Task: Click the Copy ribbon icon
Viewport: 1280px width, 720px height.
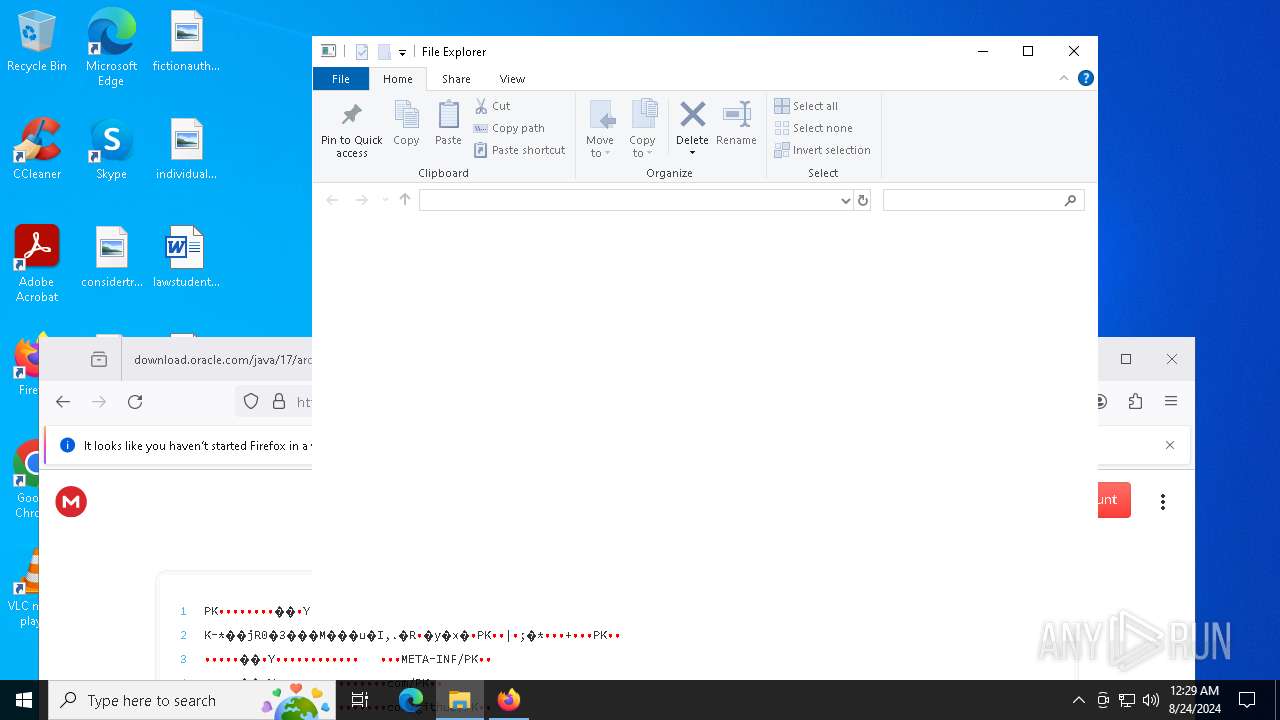Action: [x=406, y=124]
